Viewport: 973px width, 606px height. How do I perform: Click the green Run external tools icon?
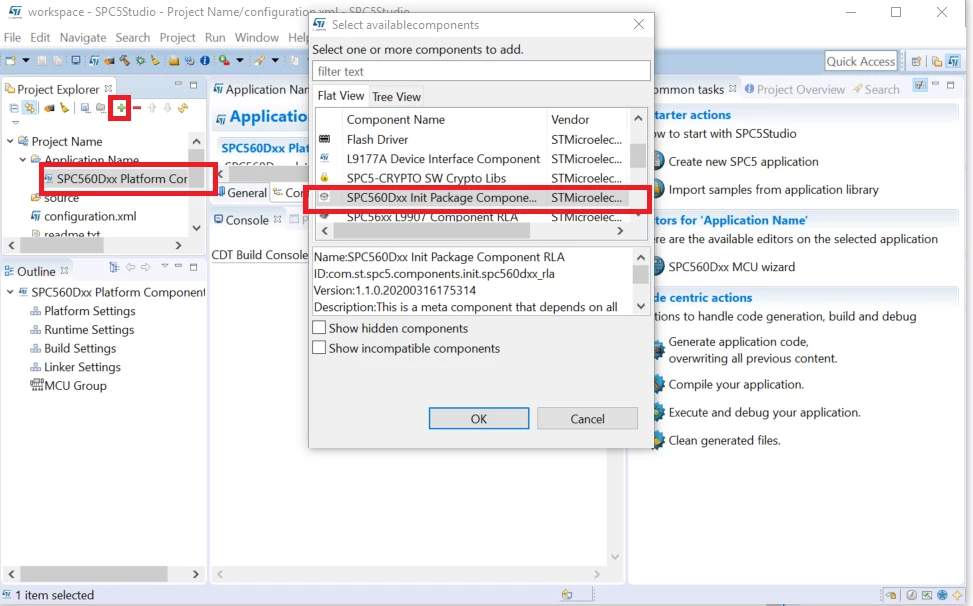click(x=224, y=61)
